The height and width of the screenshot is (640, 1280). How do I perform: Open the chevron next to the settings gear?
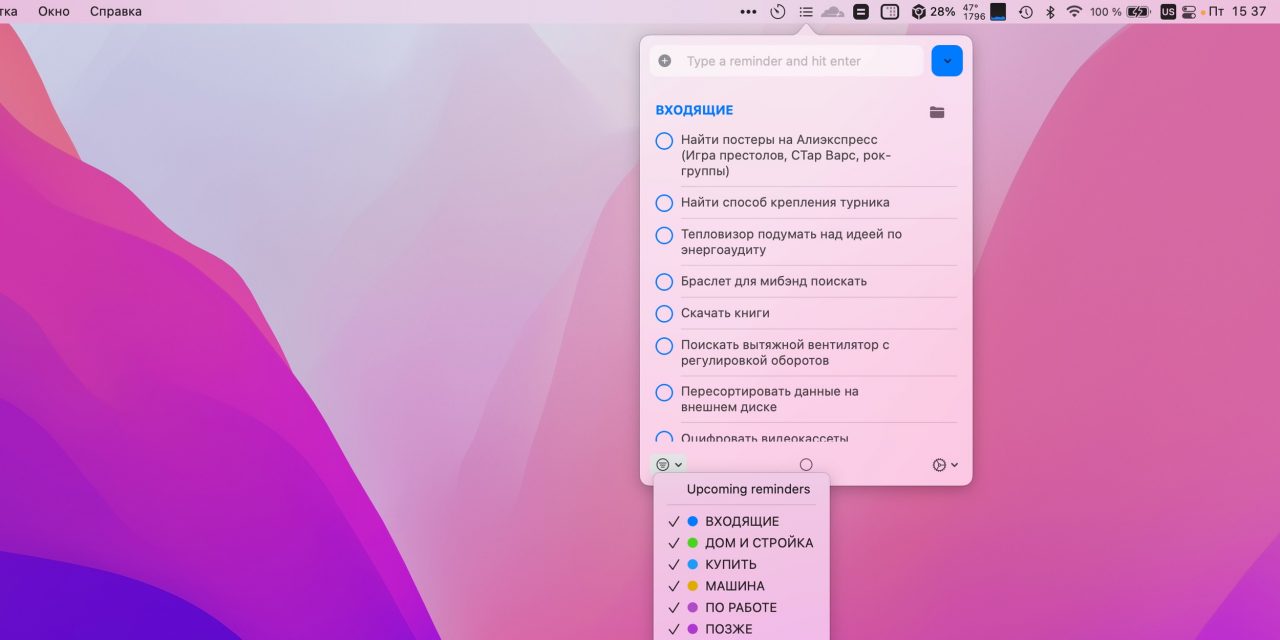click(x=952, y=464)
